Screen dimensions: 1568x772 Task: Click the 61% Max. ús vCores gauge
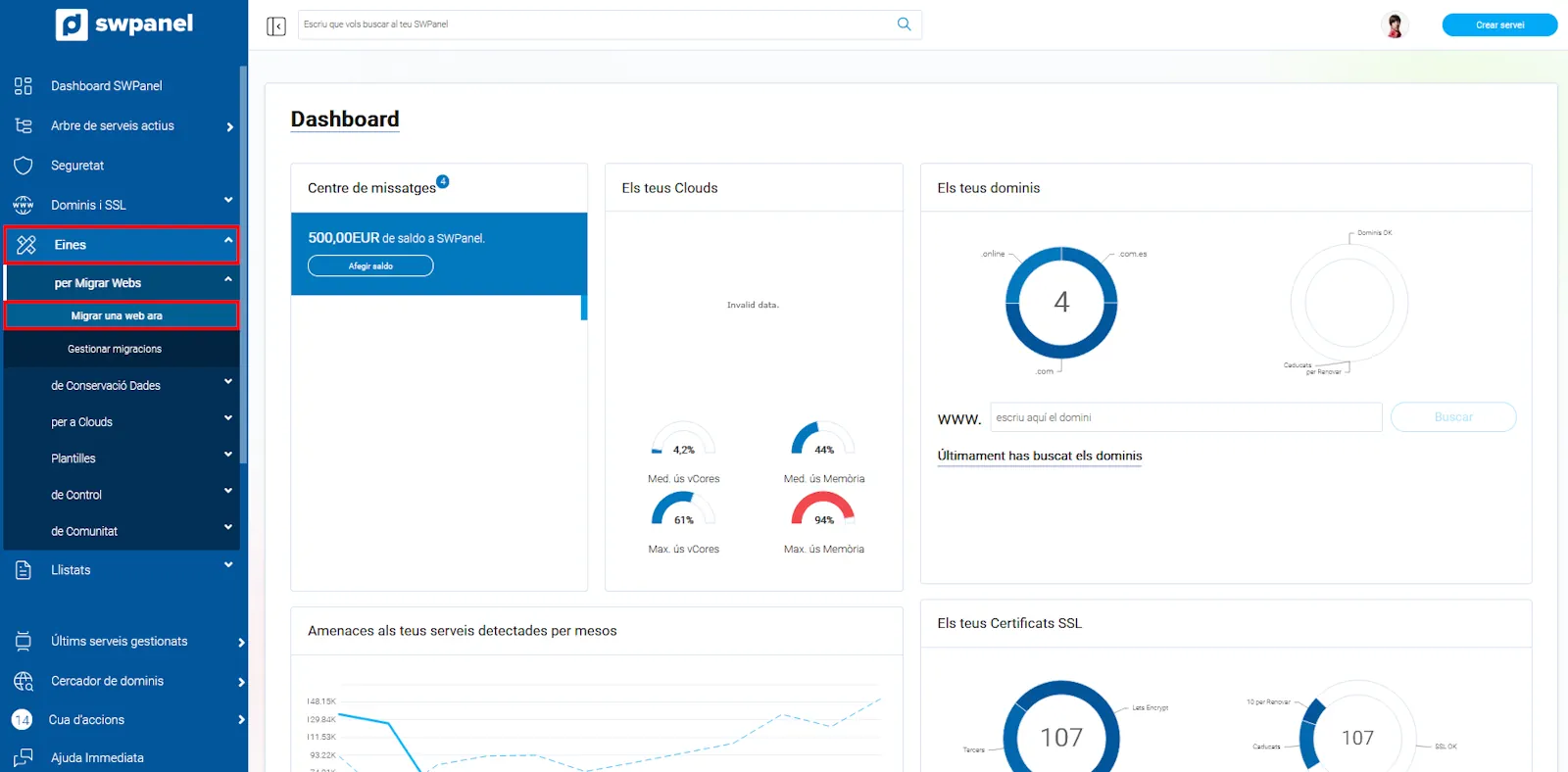click(683, 509)
